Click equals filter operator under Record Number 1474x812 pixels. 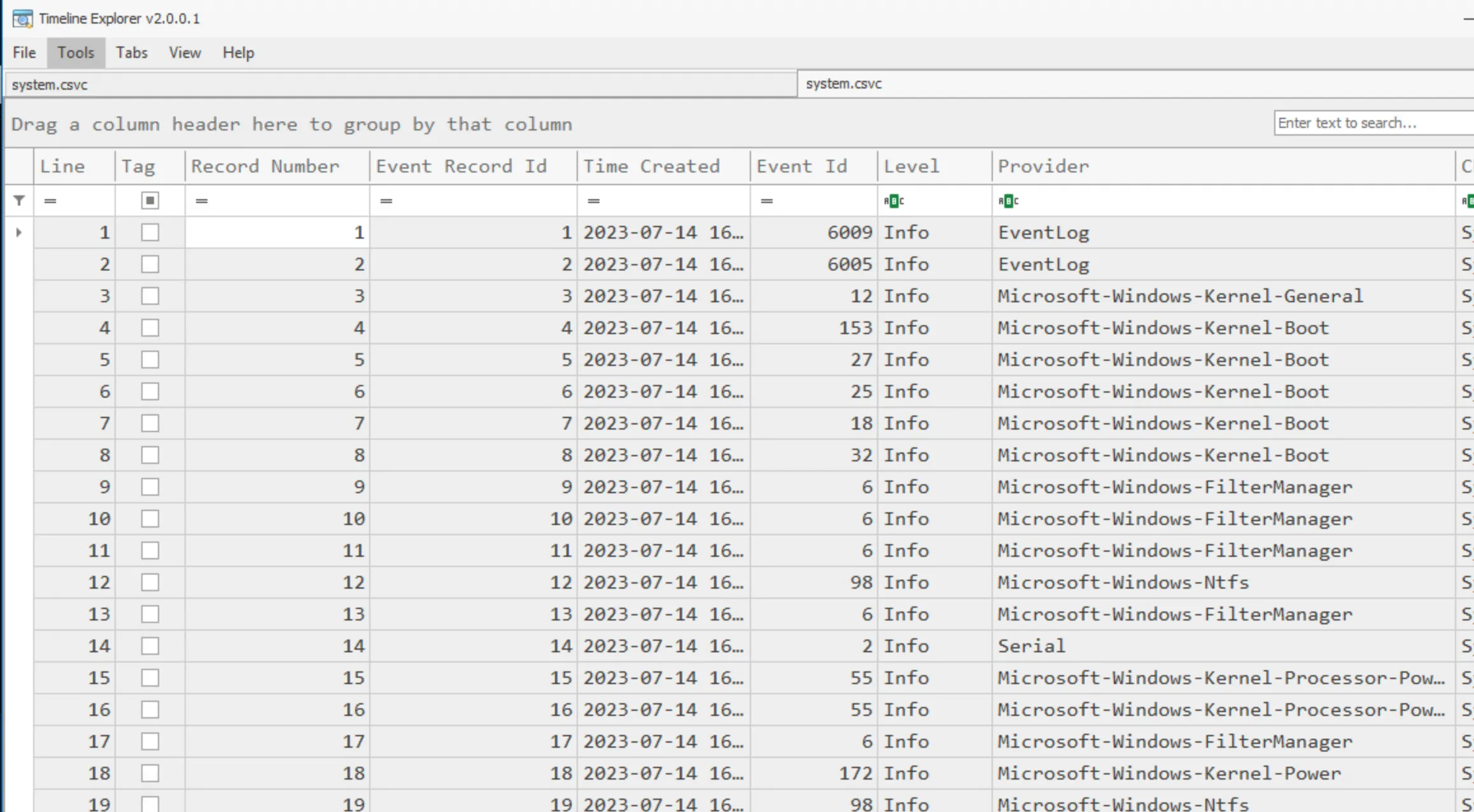point(202,201)
